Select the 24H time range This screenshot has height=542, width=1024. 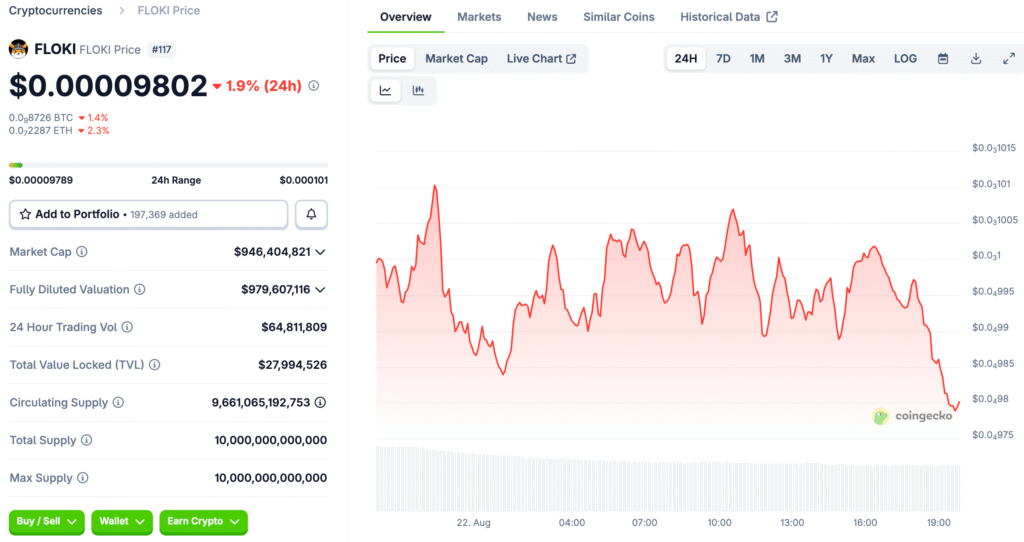pyautogui.click(x=686, y=59)
